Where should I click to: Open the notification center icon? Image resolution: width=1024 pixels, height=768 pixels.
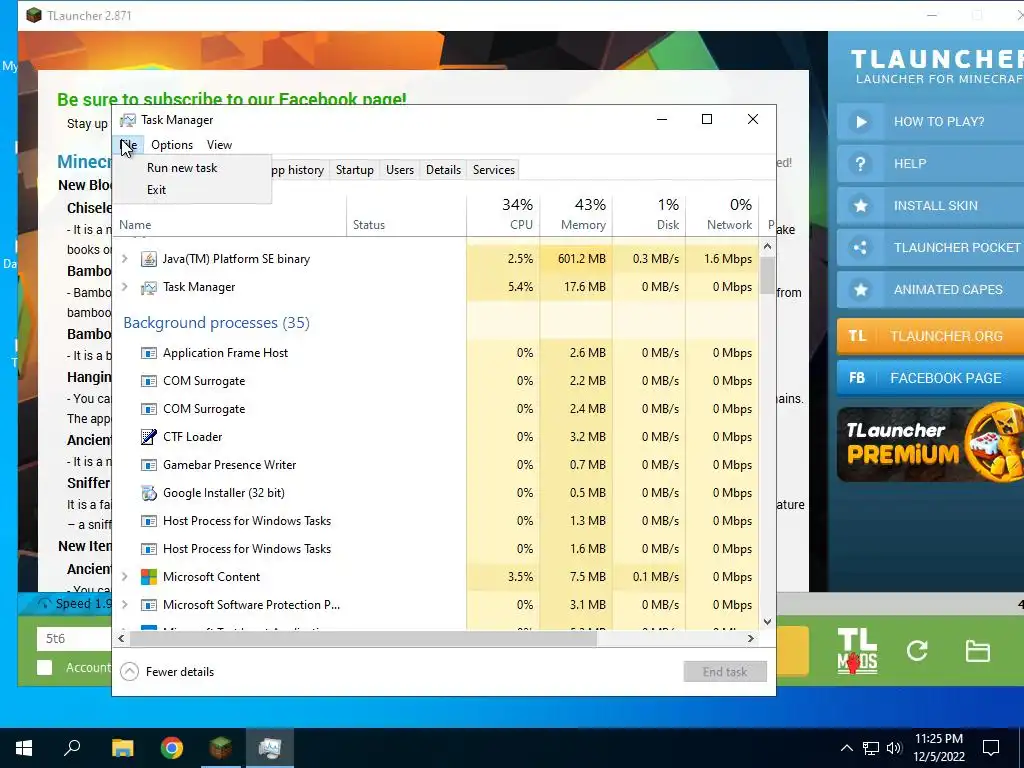(991, 748)
